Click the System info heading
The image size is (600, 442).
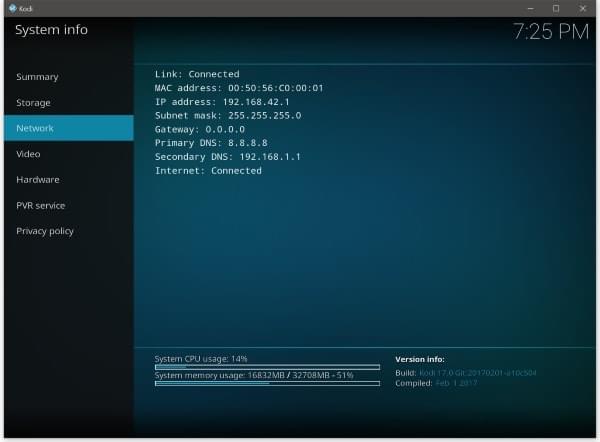[x=51, y=30]
